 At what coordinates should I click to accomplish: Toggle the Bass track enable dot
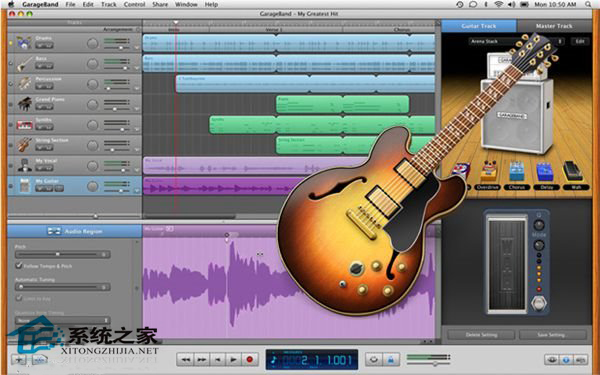pos(11,64)
